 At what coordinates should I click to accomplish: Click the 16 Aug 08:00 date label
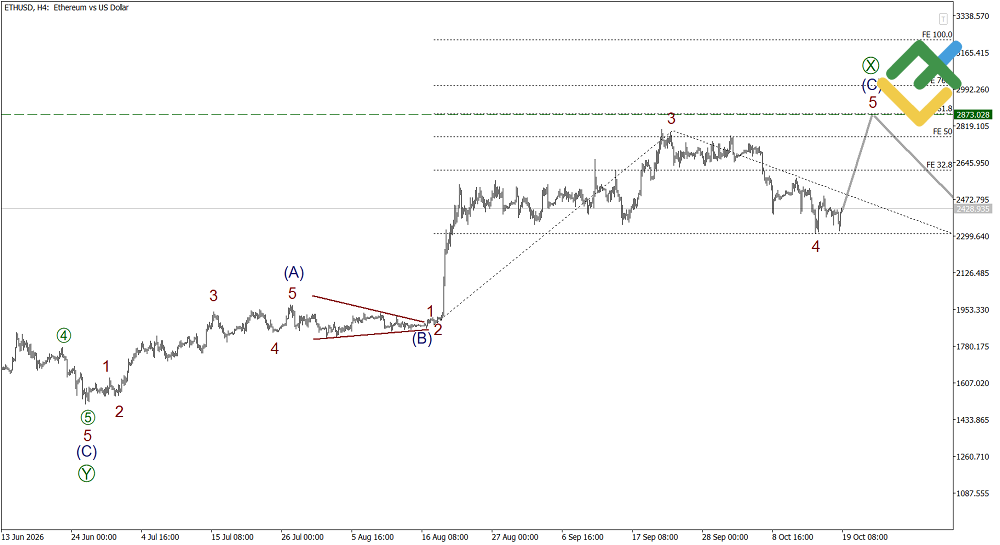point(445,537)
